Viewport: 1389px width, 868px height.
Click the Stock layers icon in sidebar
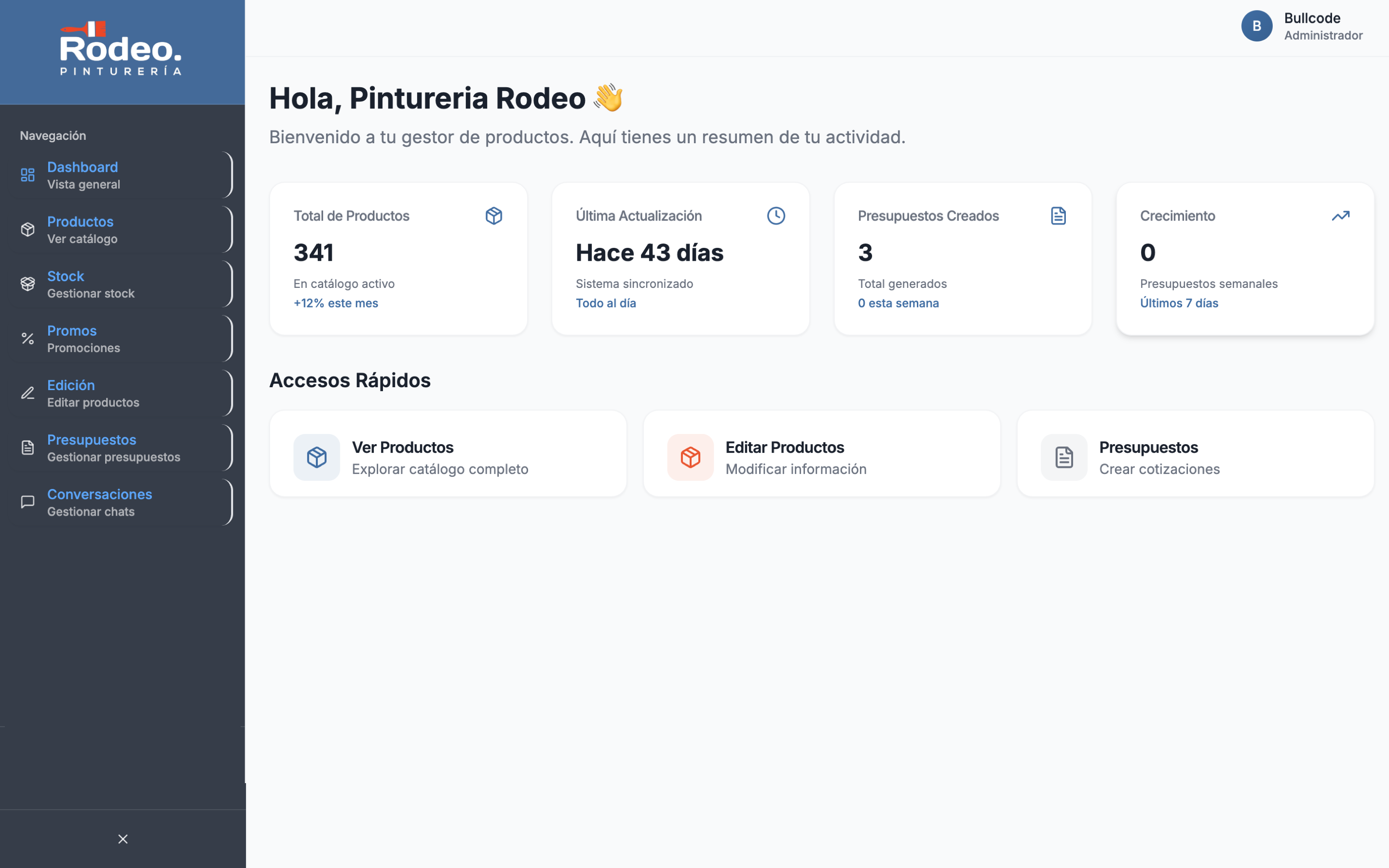pyautogui.click(x=27, y=284)
